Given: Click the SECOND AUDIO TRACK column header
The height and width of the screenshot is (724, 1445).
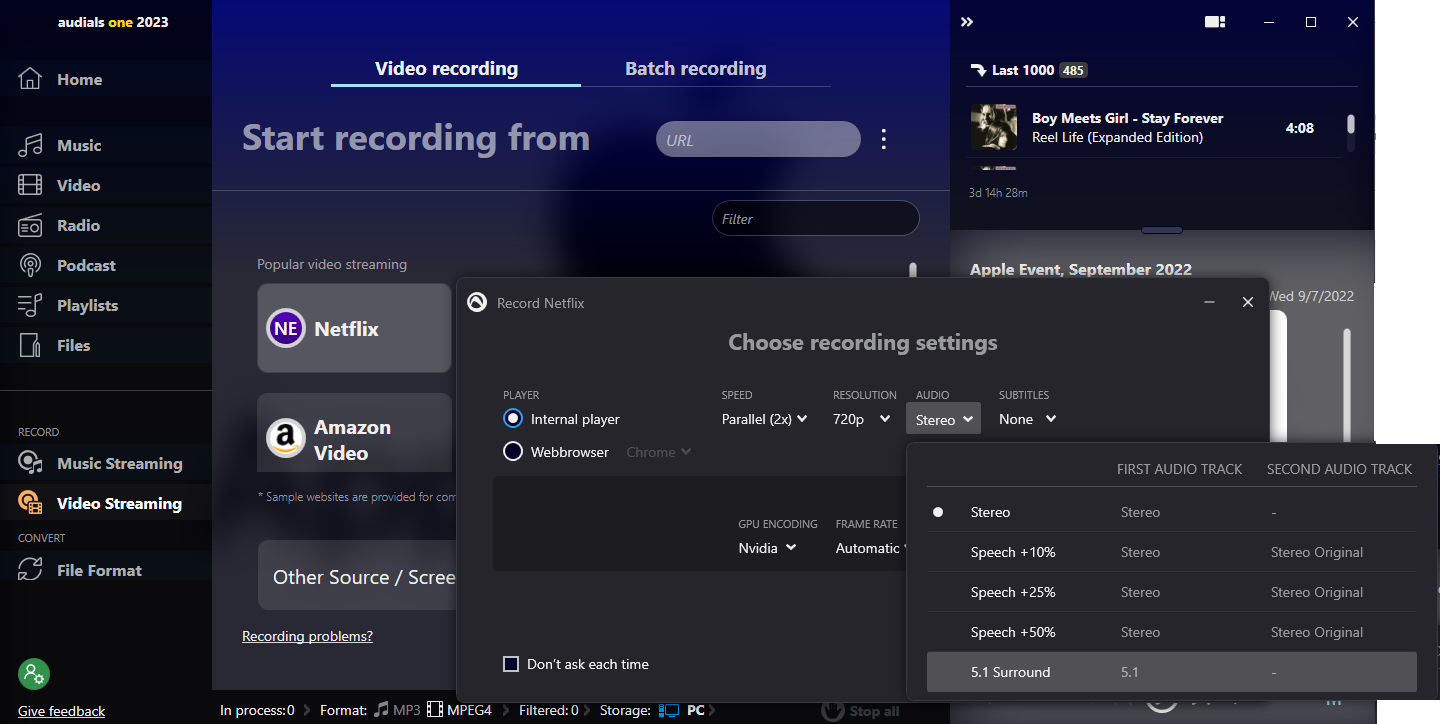Looking at the screenshot, I should point(1339,468).
